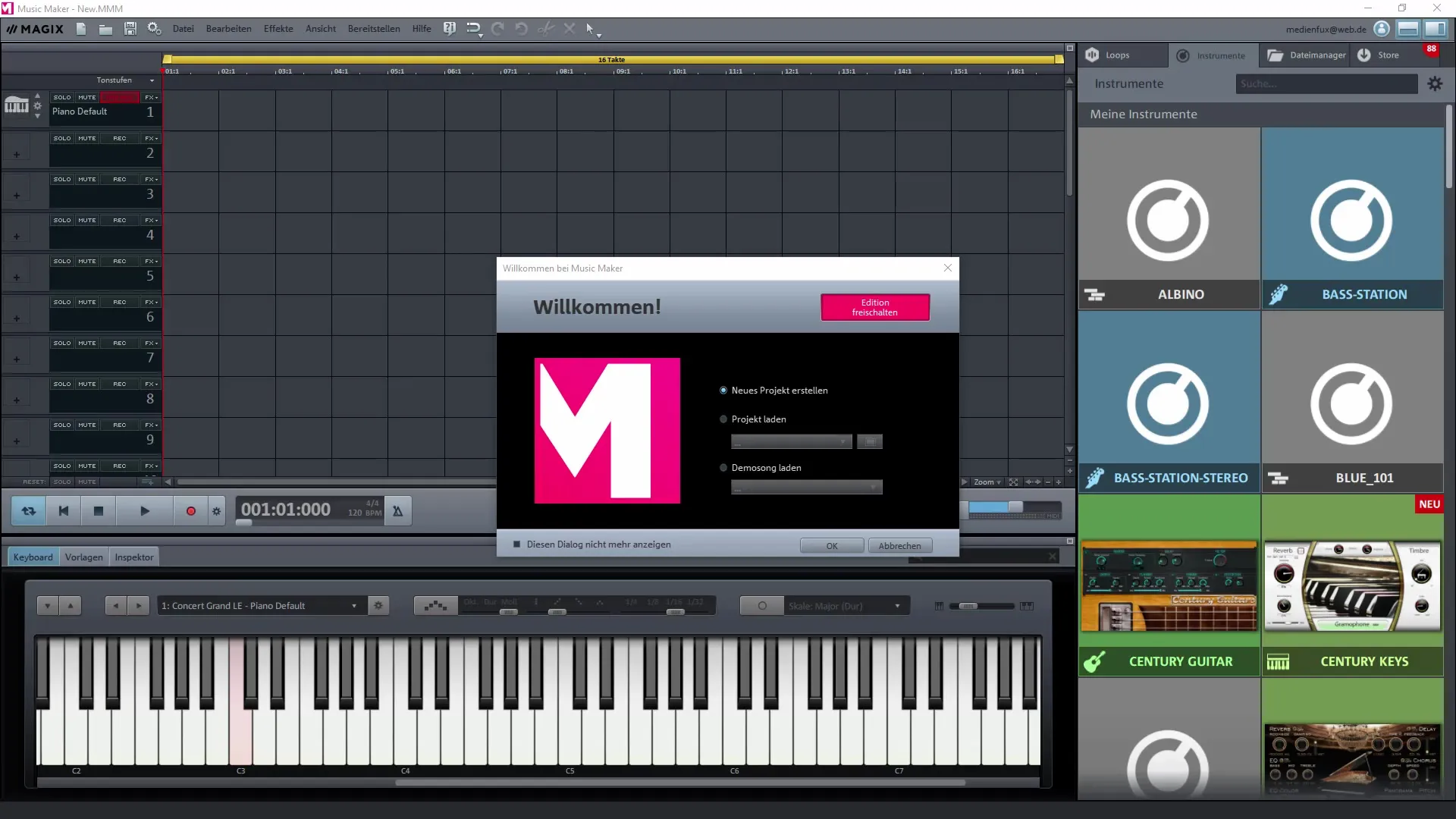Click the zoom fit-to-window icon
The width and height of the screenshot is (1456, 819).
[x=1013, y=482]
